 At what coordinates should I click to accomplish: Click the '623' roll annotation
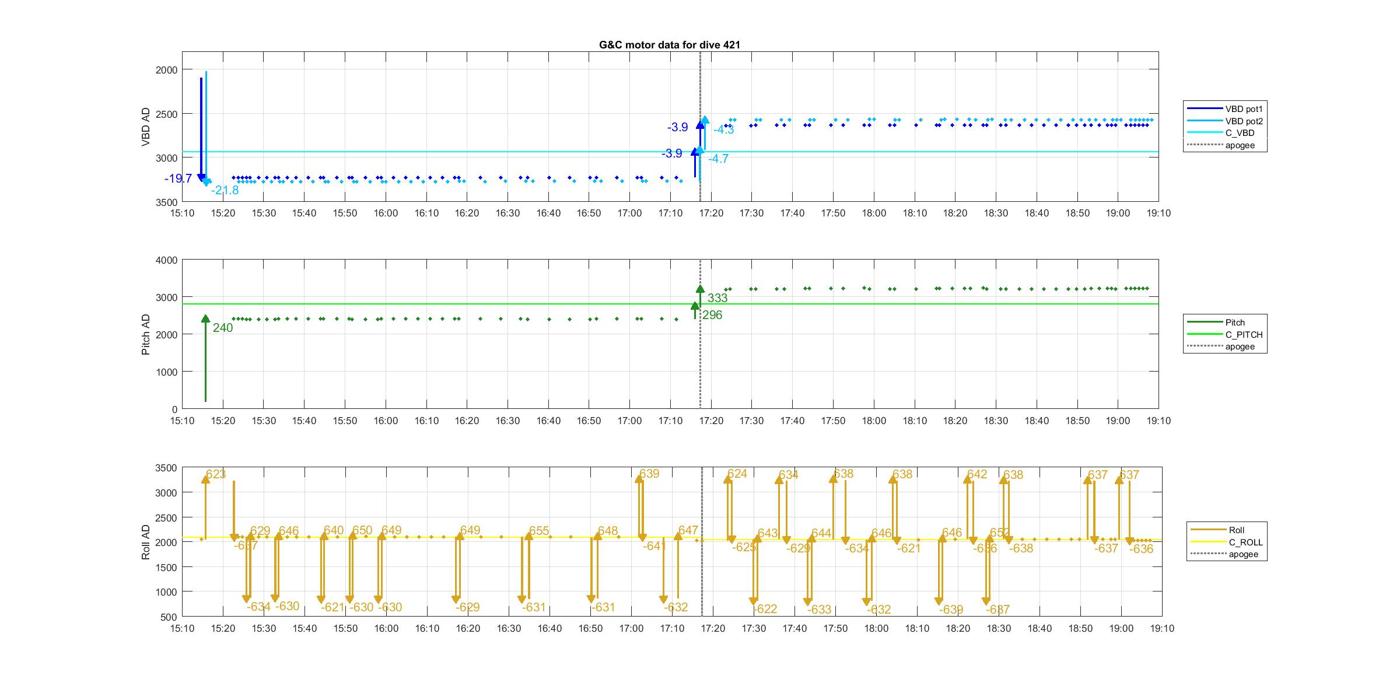coord(216,475)
